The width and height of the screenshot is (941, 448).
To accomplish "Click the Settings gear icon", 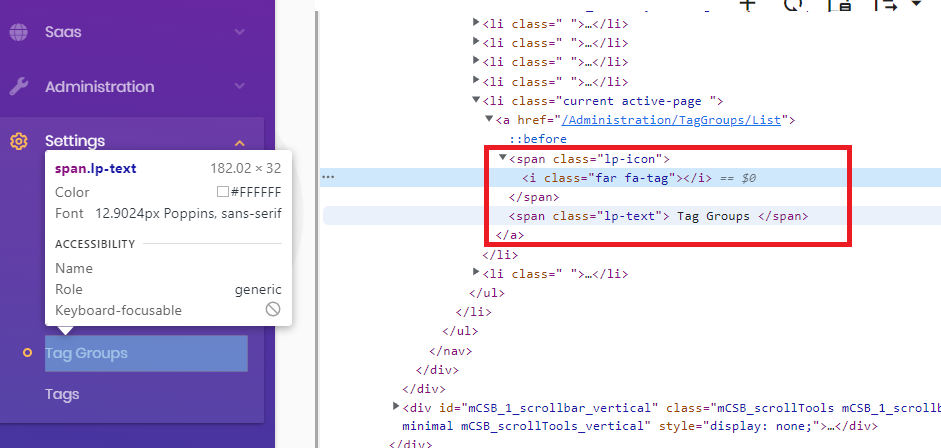I will [x=18, y=141].
